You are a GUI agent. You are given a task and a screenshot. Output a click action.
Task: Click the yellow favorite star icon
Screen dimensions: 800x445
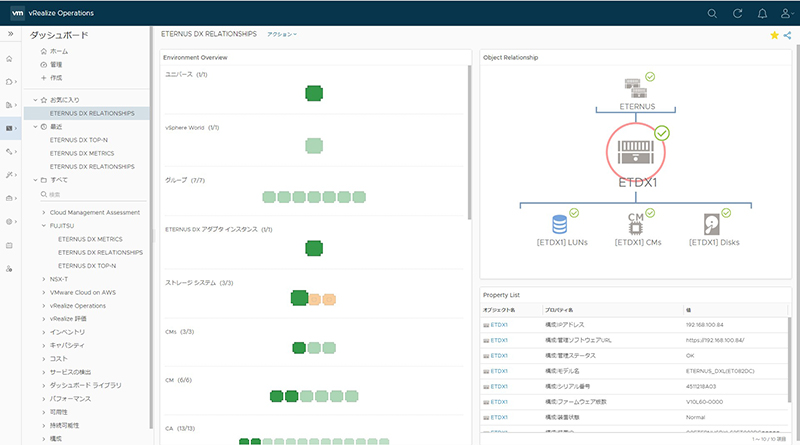click(774, 35)
